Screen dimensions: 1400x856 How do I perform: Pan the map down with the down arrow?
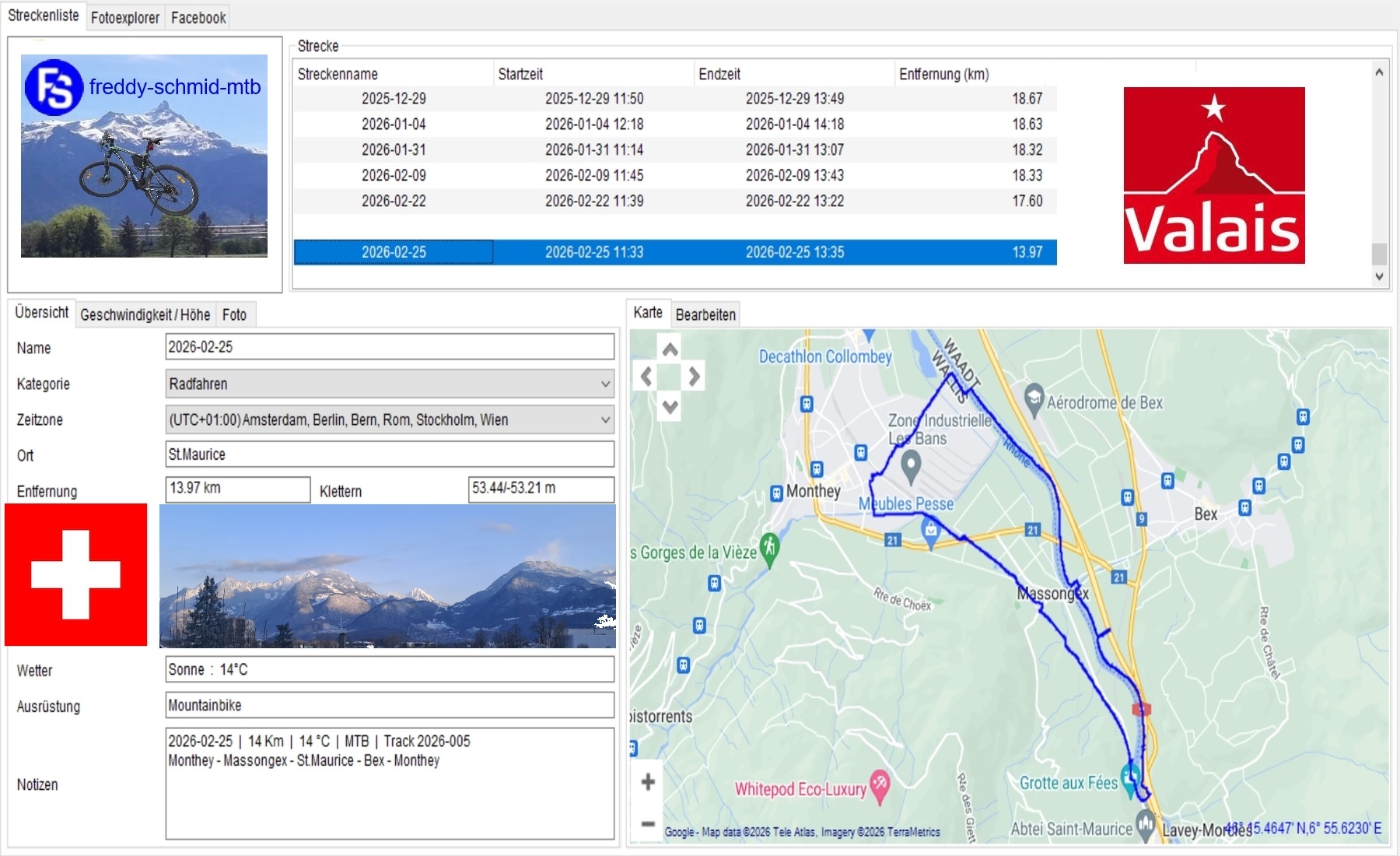pyautogui.click(x=670, y=405)
